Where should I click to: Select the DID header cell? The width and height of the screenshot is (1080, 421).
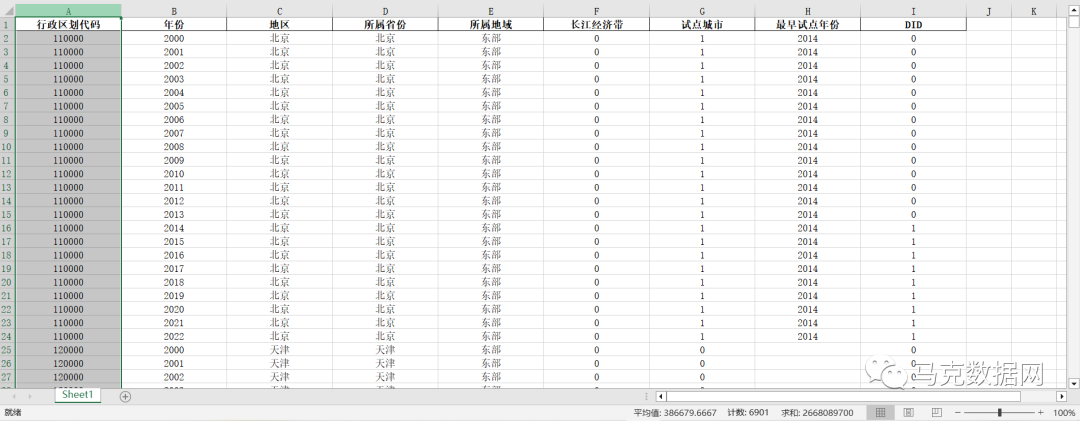(x=913, y=24)
